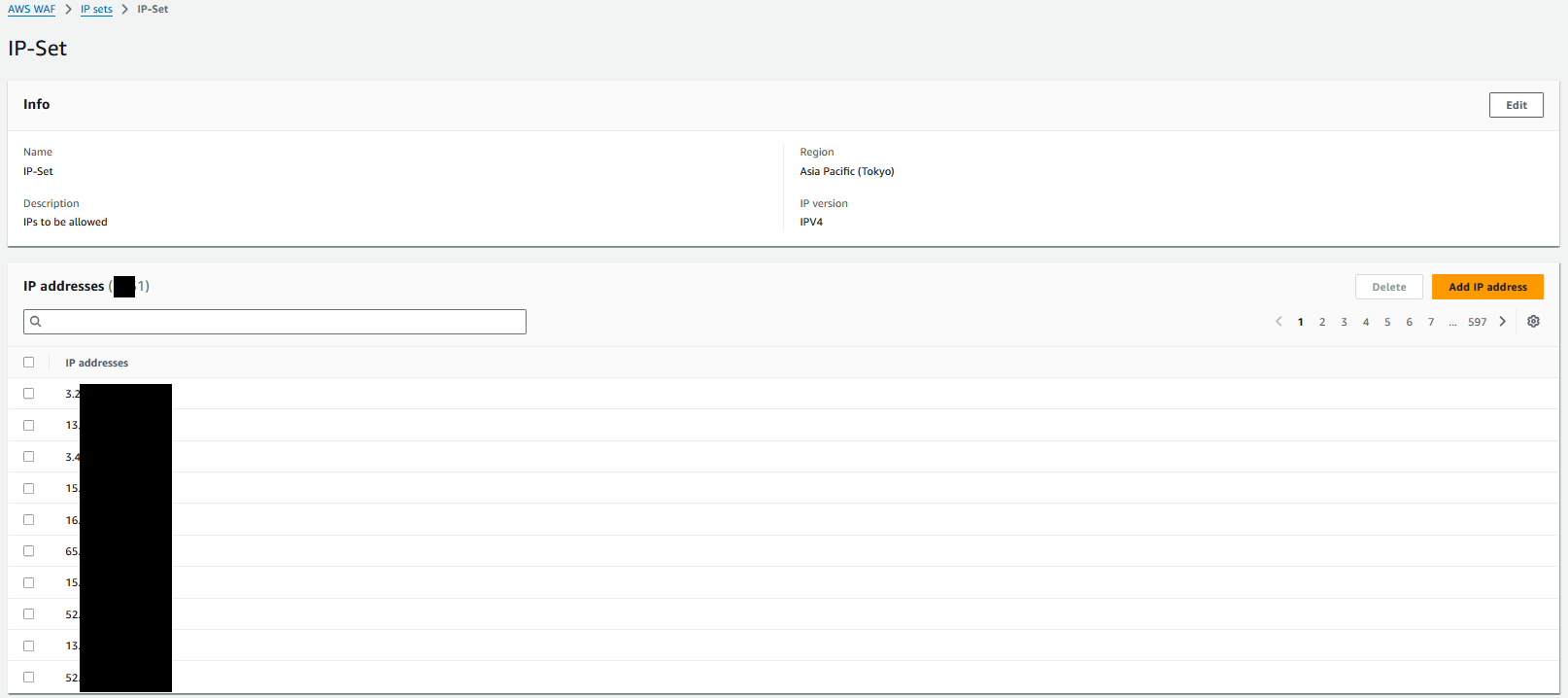Click the IP-Set page heading

(x=38, y=49)
